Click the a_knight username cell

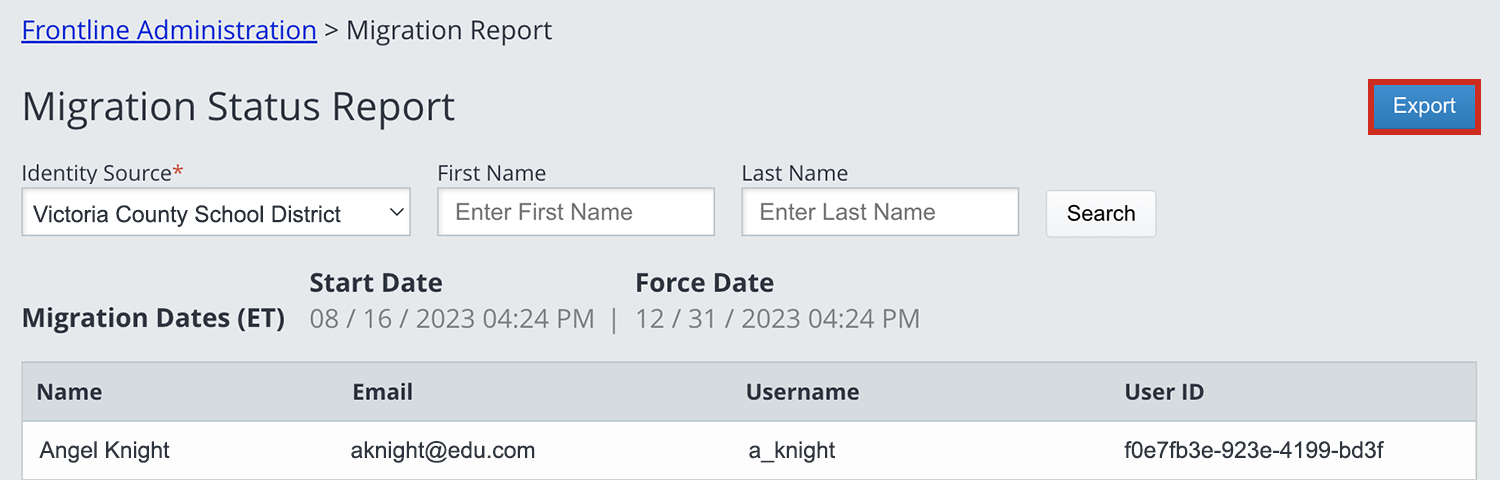point(792,450)
